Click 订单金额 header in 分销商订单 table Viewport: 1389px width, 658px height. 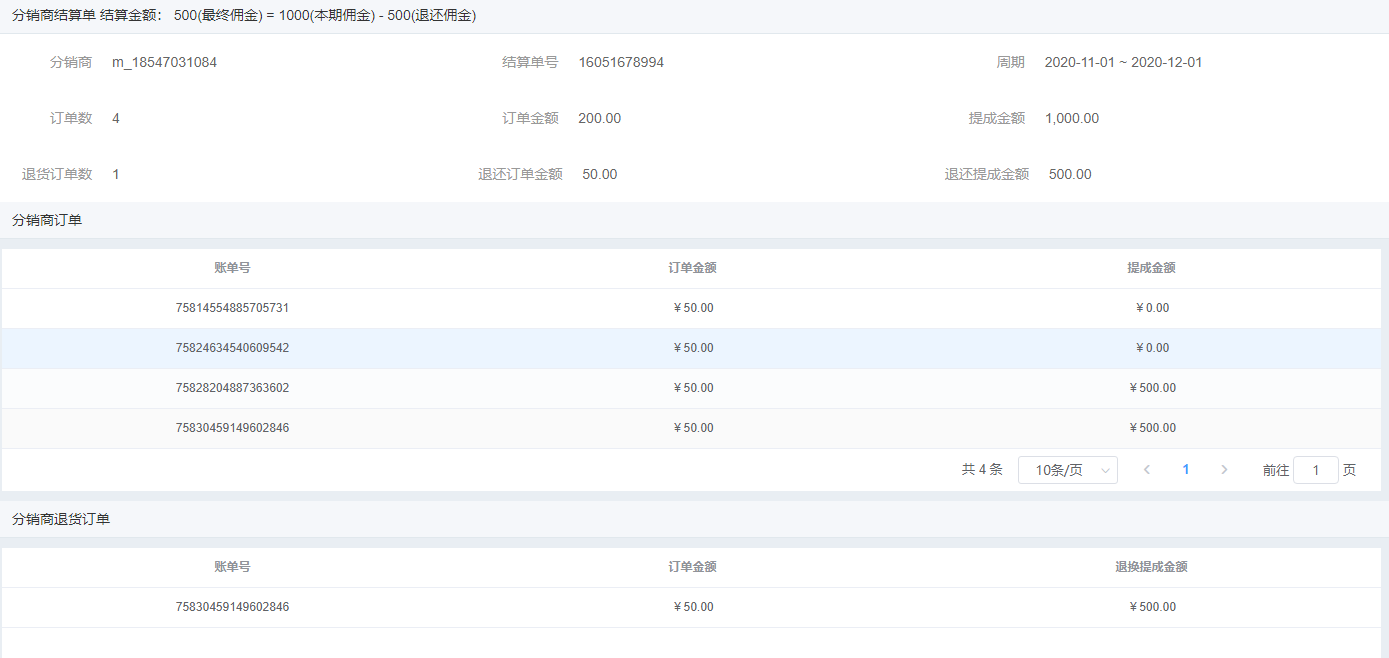pyautogui.click(x=693, y=268)
